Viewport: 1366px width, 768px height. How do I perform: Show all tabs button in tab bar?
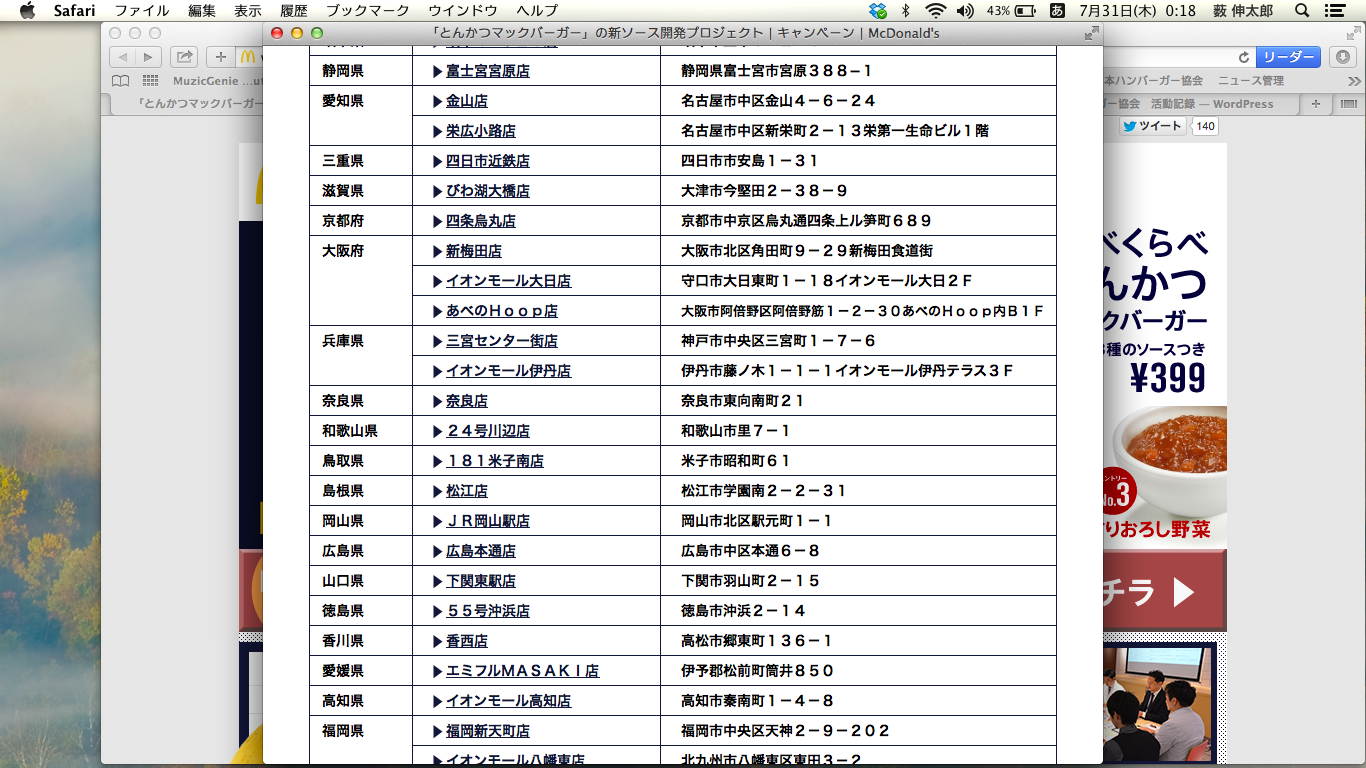pos(1347,103)
